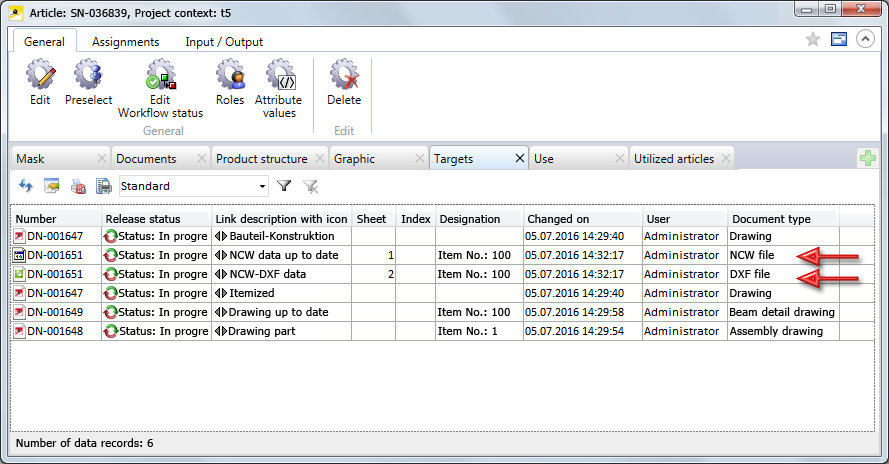Click the Edit article ribbon icon
Screen dimensions: 889x464
40,81
